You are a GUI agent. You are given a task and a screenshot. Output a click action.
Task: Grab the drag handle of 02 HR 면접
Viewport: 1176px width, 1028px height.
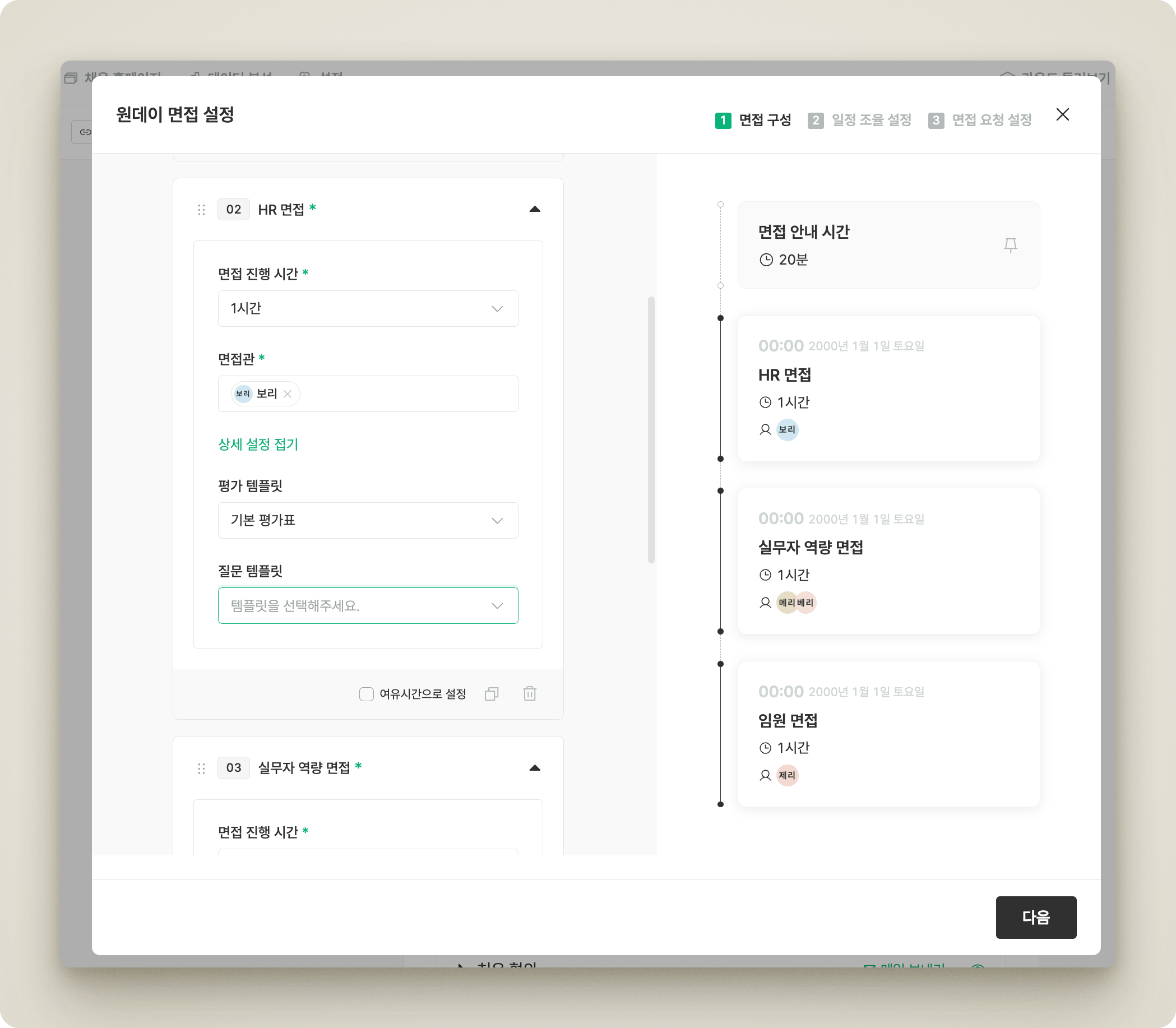coord(201,210)
